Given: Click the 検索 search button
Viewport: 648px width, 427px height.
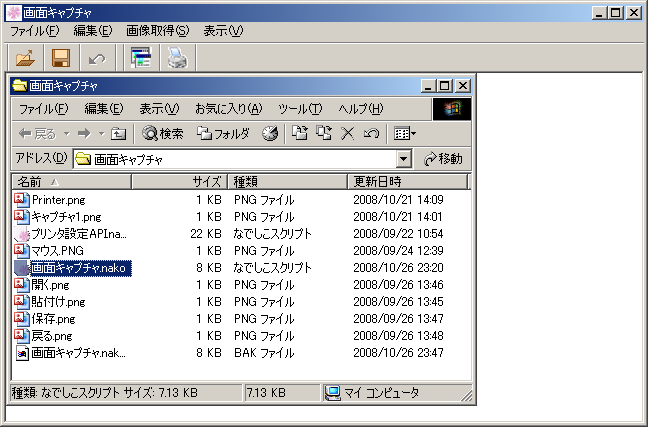Looking at the screenshot, I should pyautogui.click(x=162, y=134).
